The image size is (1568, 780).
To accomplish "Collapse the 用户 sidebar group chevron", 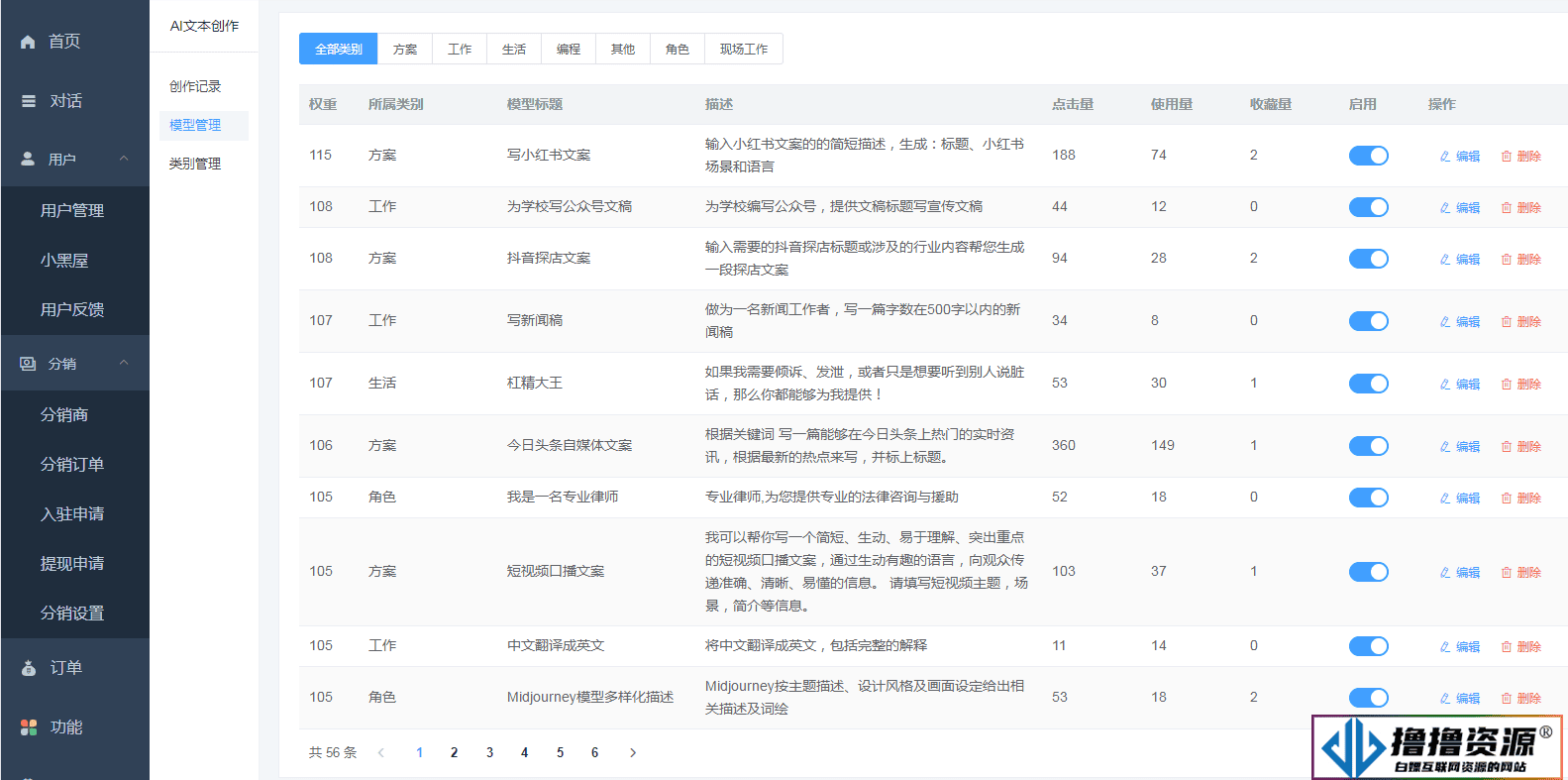I will 124,159.
